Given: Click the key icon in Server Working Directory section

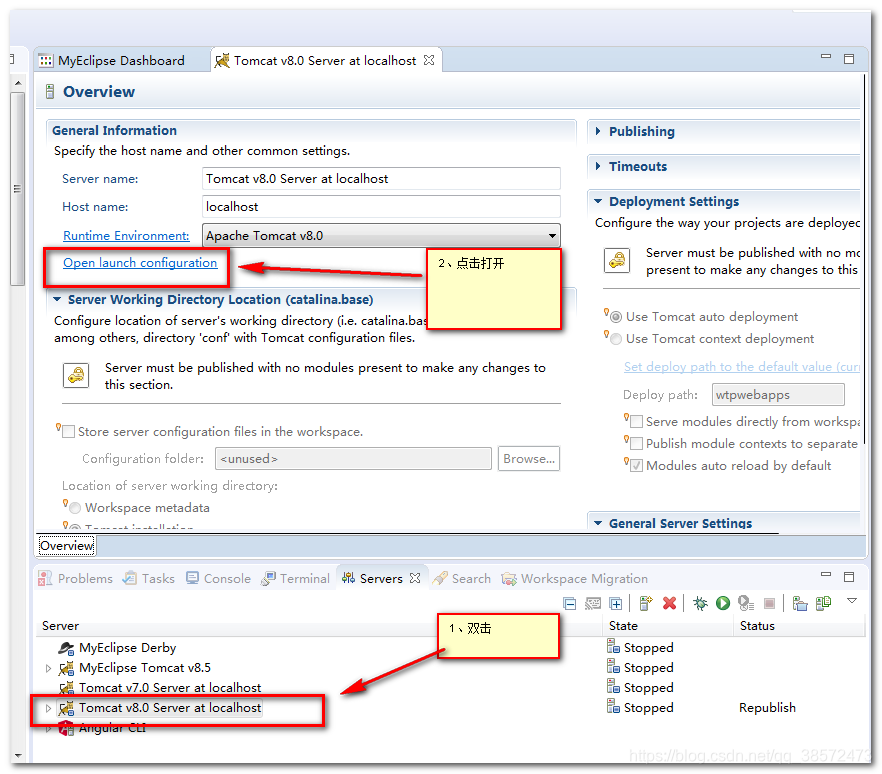Looking at the screenshot, I should 76,375.
